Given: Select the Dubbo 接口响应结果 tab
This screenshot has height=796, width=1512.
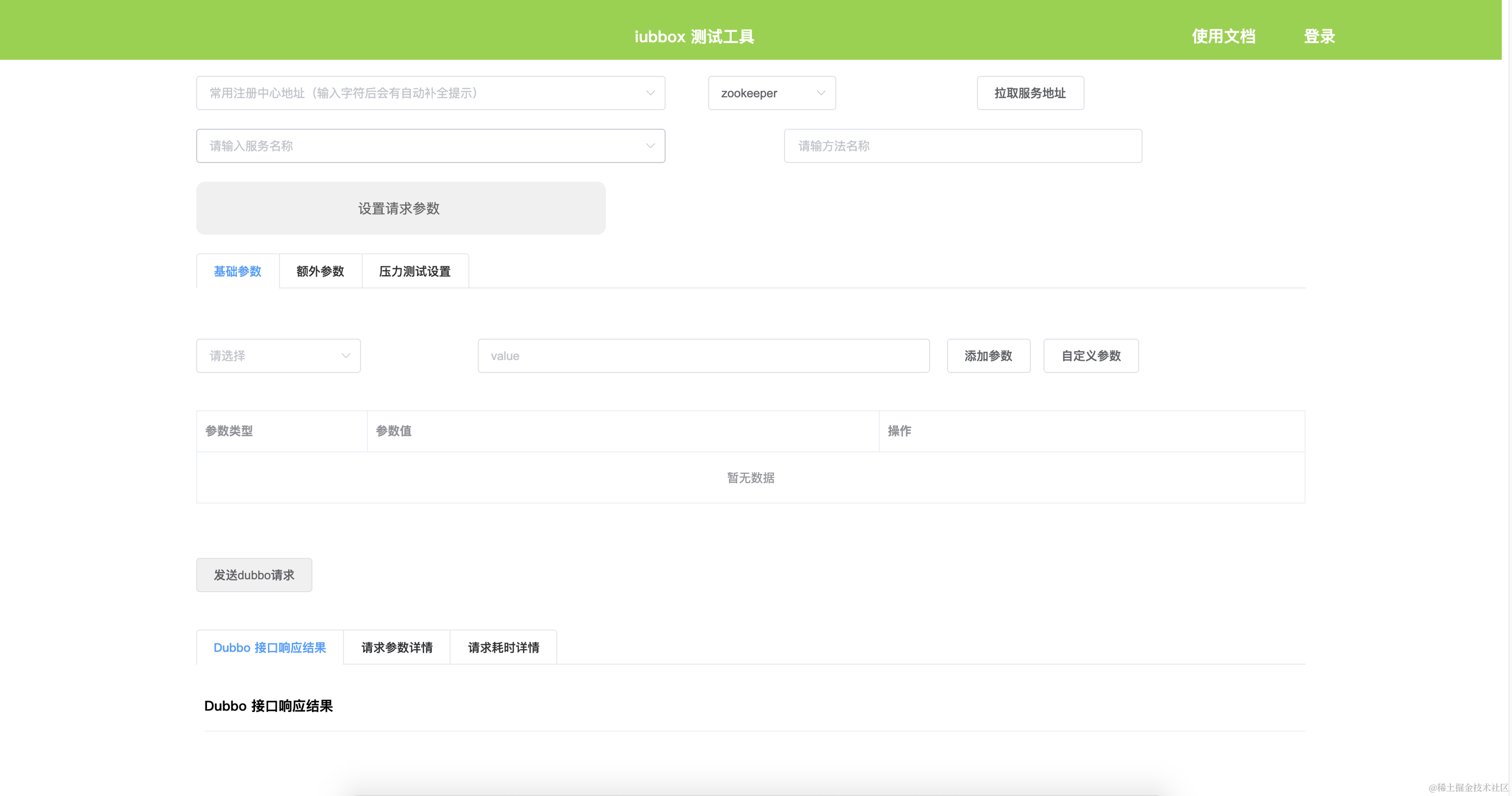Looking at the screenshot, I should pos(270,647).
